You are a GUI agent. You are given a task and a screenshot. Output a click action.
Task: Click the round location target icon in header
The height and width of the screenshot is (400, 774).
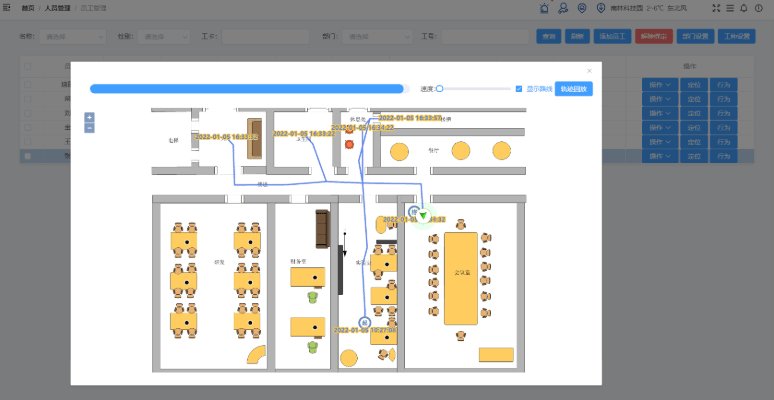pos(582,8)
